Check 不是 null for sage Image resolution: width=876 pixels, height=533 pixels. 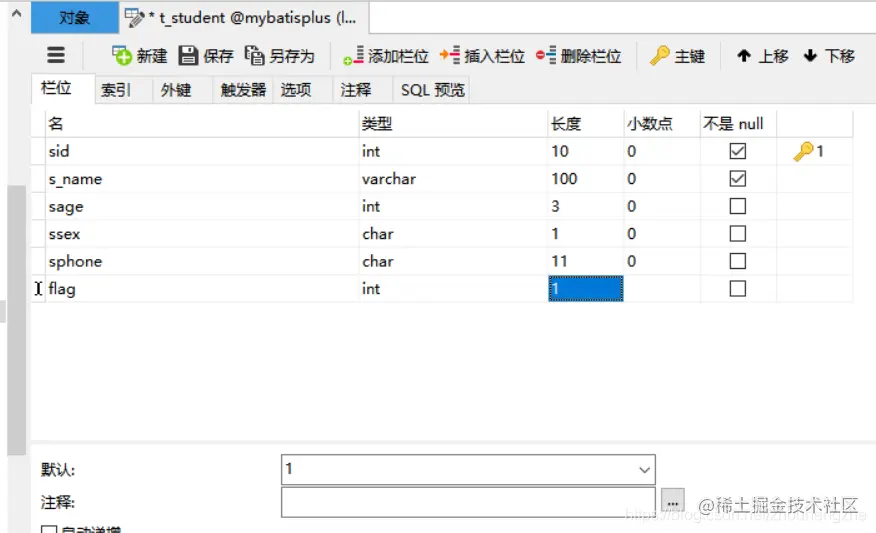coord(737,206)
